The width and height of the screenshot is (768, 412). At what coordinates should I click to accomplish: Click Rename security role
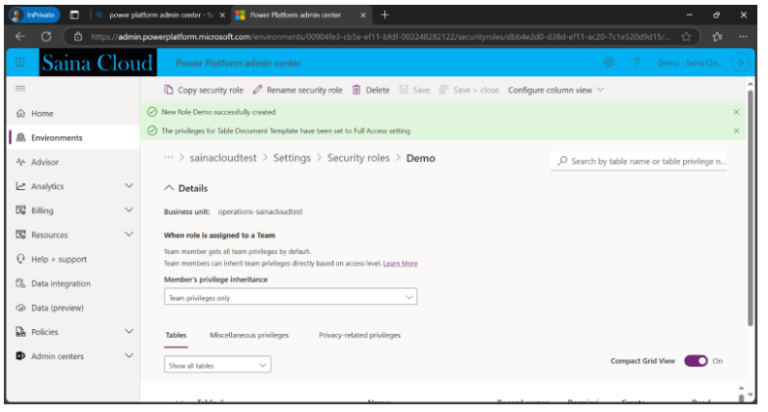pos(297,90)
